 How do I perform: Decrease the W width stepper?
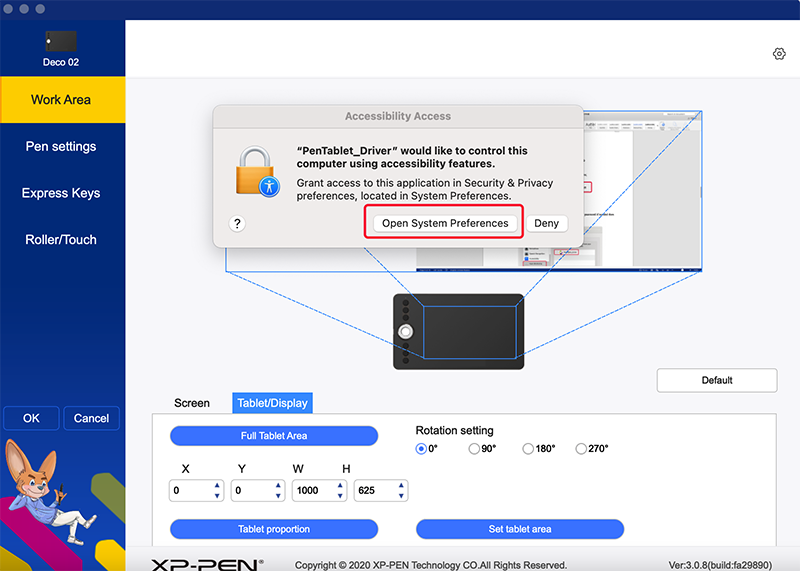tap(340, 495)
